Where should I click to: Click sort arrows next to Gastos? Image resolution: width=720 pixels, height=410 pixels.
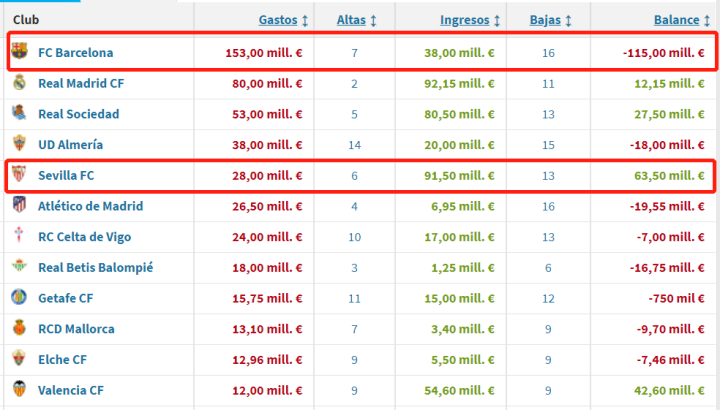[x=305, y=21]
